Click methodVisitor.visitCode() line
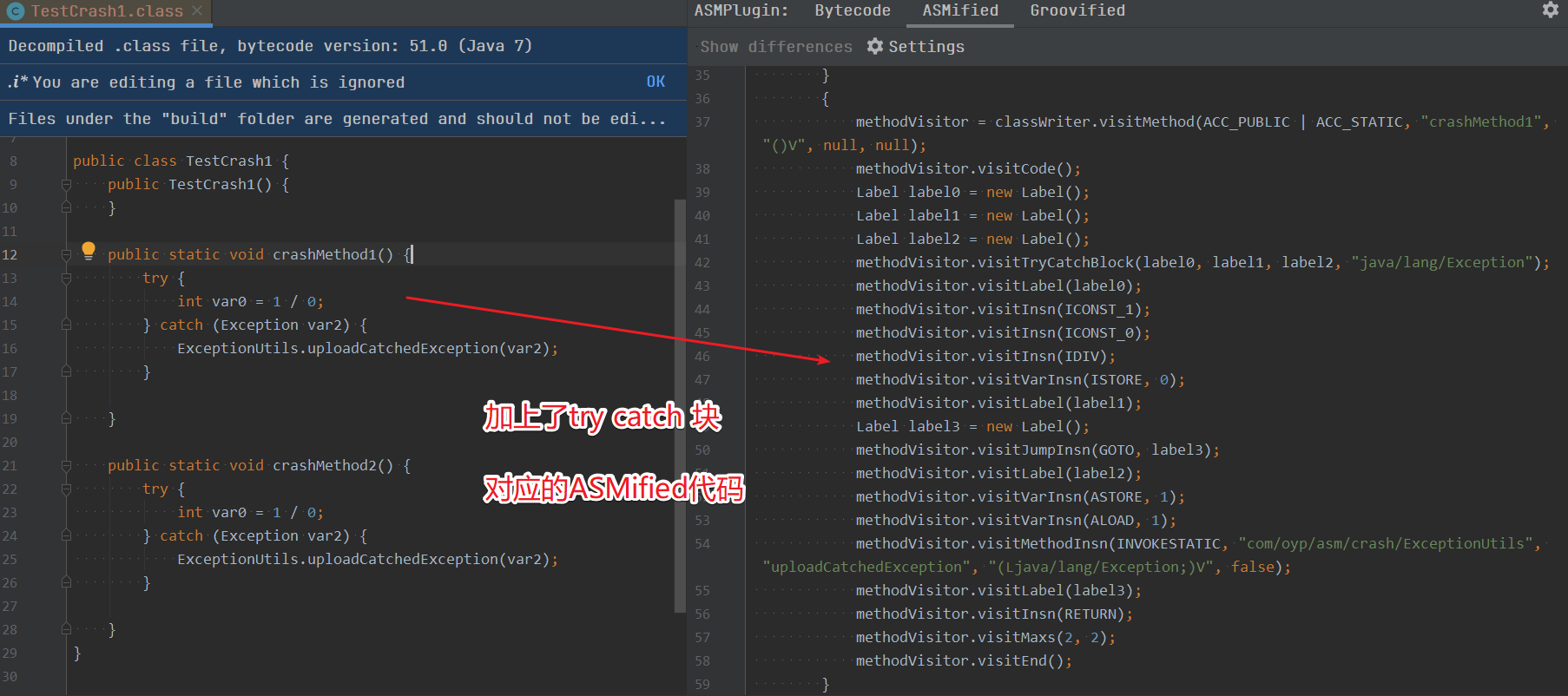This screenshot has height=696, width=1568. (x=968, y=168)
